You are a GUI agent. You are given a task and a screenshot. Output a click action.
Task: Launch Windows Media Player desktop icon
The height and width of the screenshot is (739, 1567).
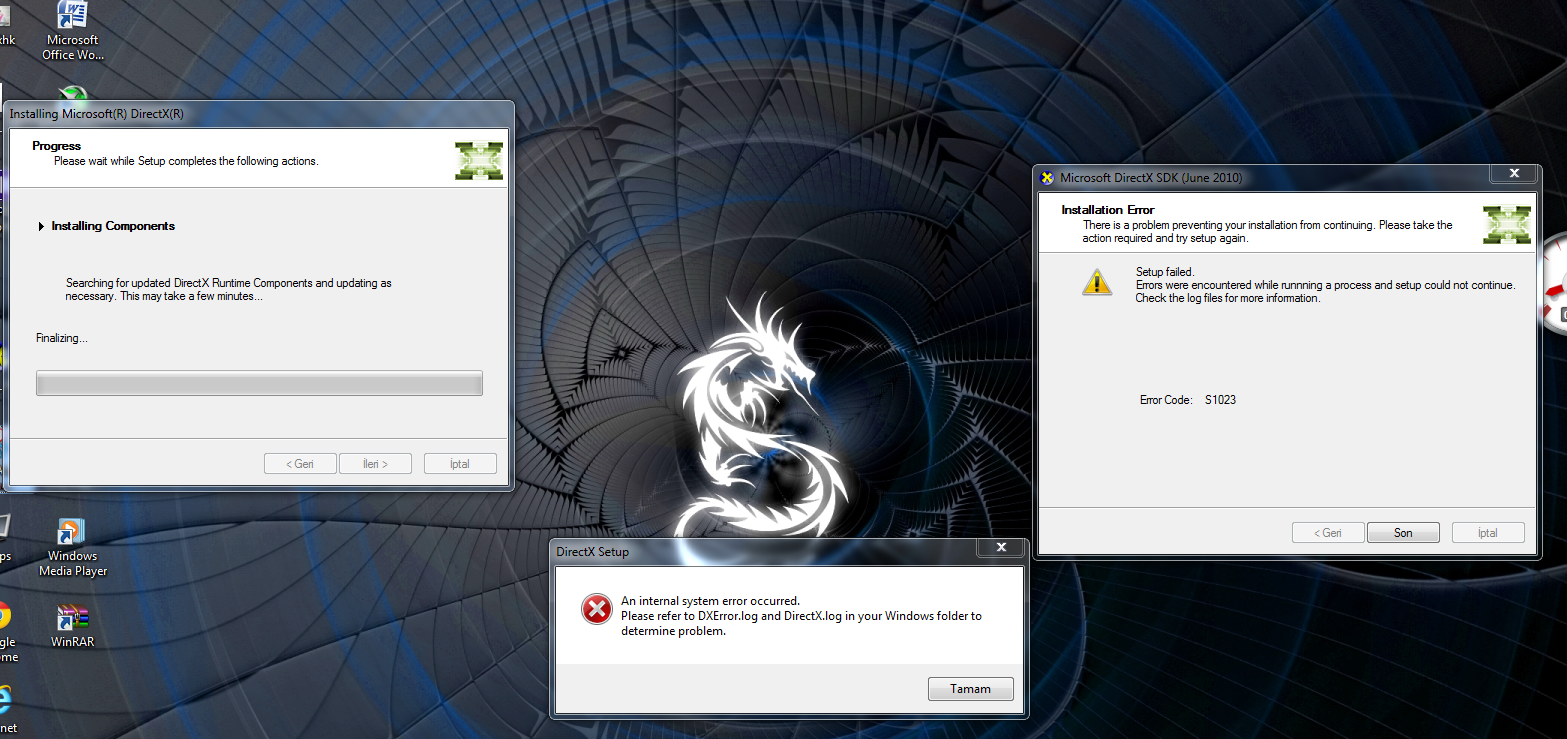(73, 548)
